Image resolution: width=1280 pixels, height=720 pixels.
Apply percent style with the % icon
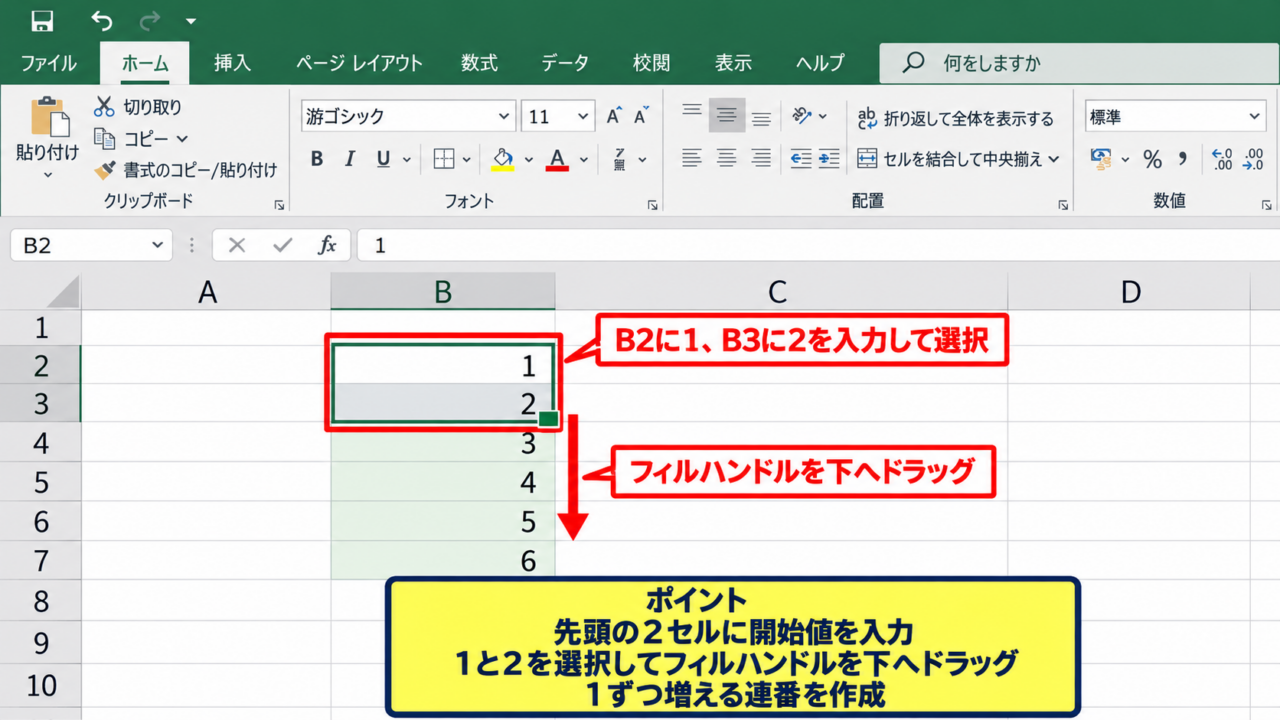click(1152, 158)
